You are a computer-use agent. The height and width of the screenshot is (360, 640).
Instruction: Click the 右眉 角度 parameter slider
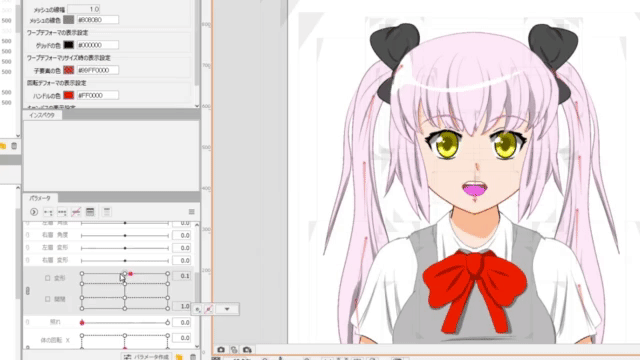[x=125, y=236]
